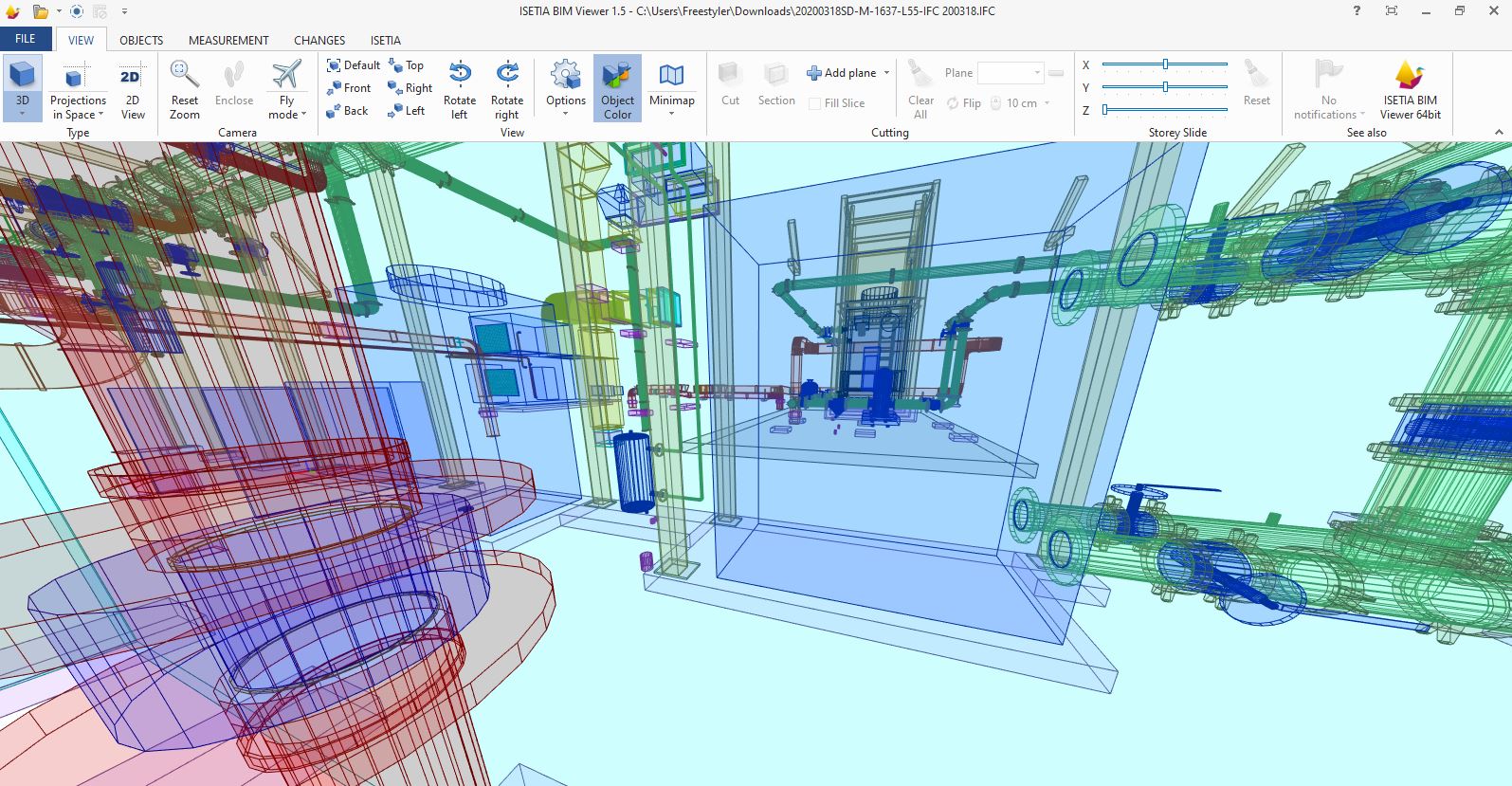Select the Top camera view
The image size is (1512, 786).
coord(406,65)
